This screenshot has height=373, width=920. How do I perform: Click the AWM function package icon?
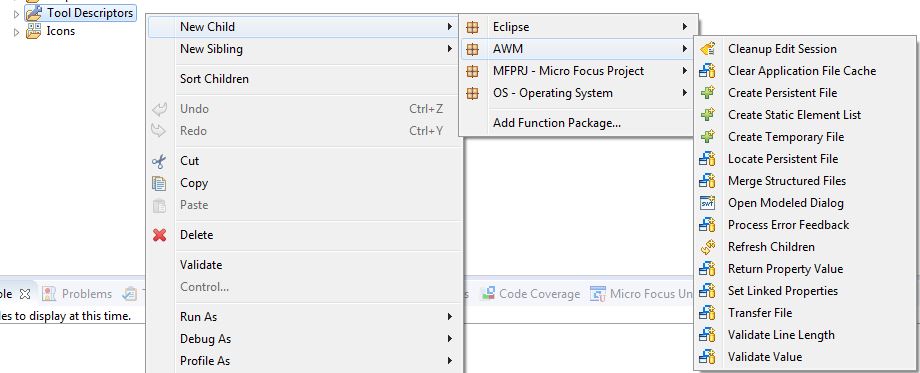(x=472, y=49)
